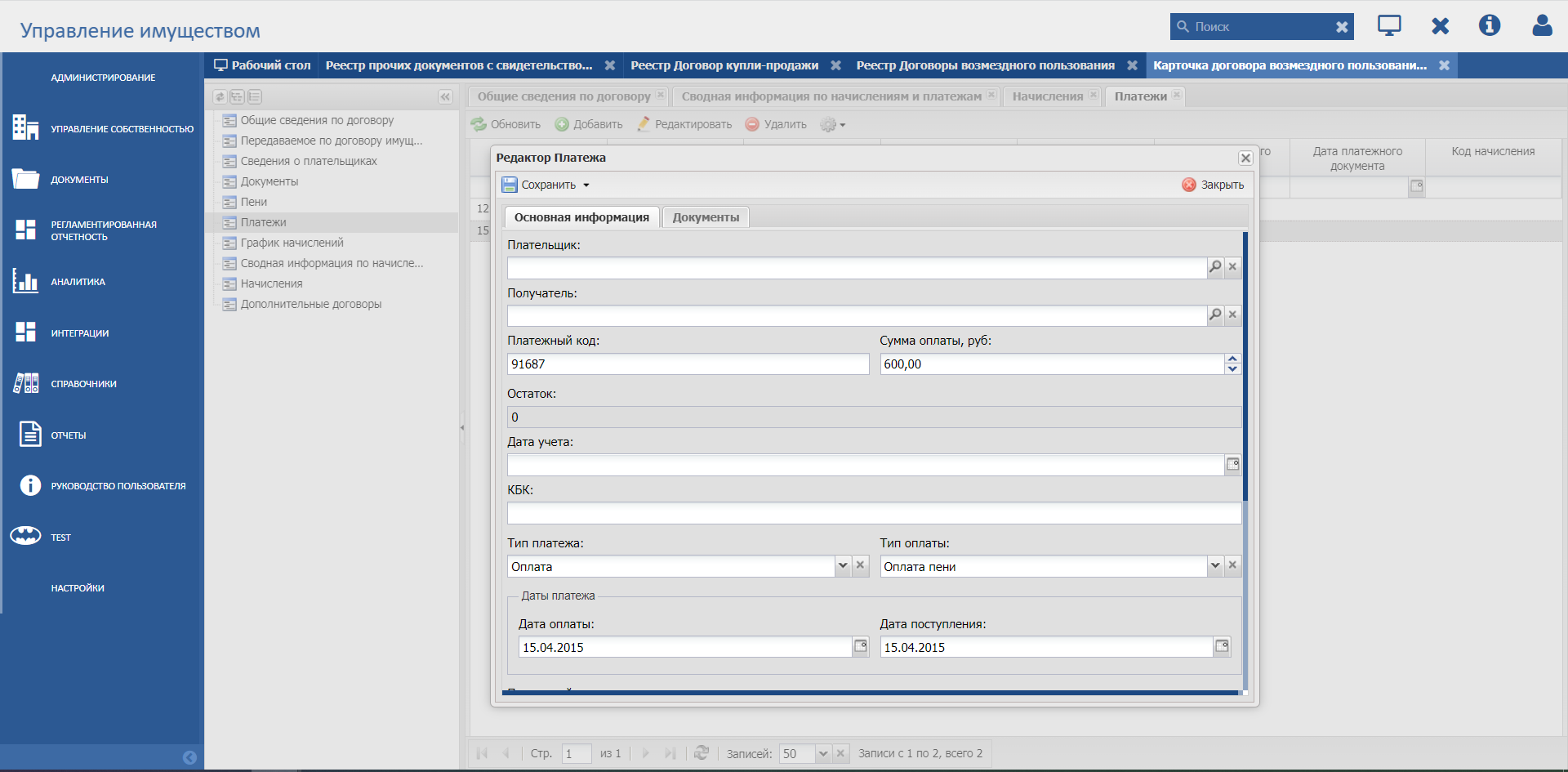Collapse the left navigation tree panel
This screenshot has height=772, width=1568.
445,97
